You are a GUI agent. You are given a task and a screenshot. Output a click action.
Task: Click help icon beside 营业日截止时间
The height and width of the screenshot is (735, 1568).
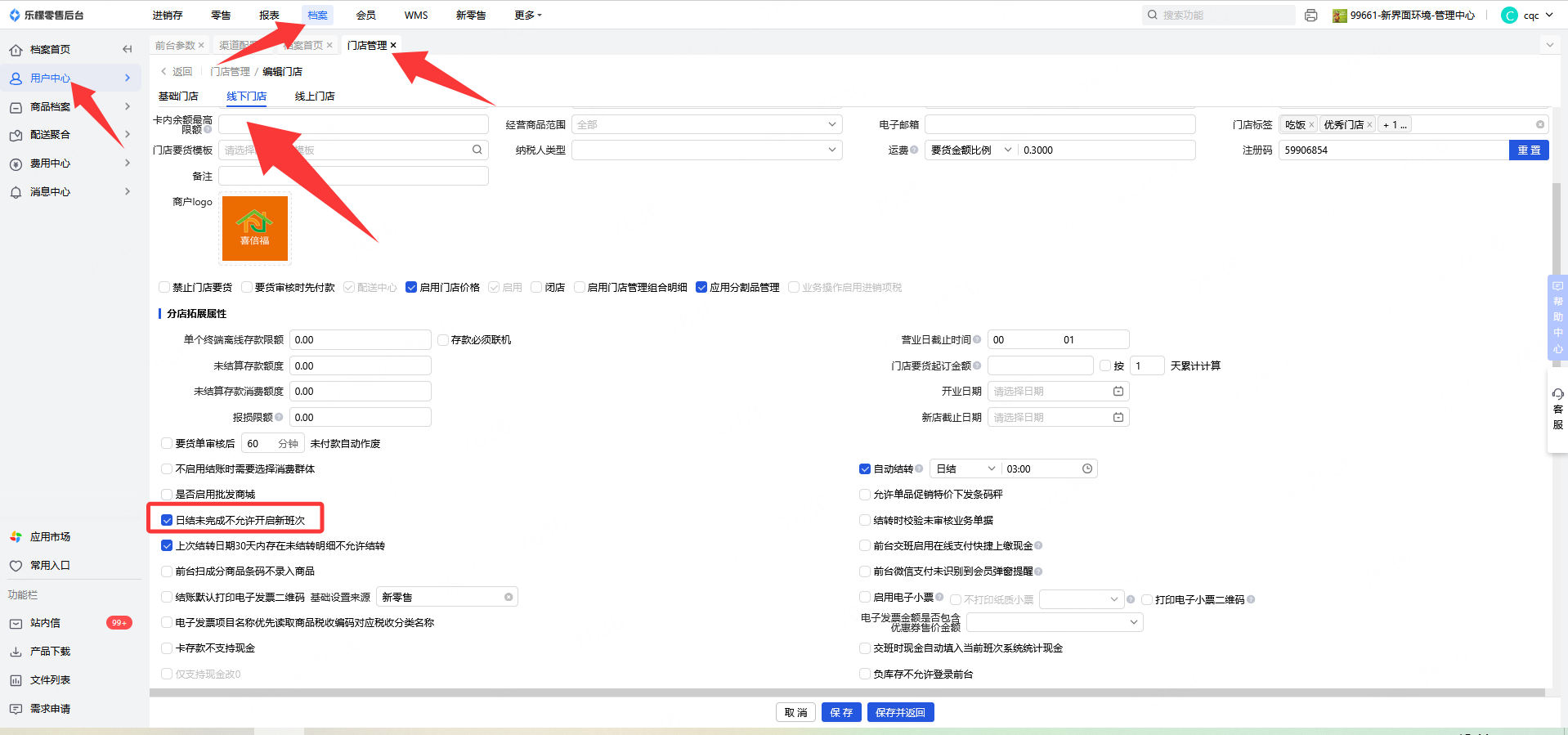pyautogui.click(x=977, y=340)
